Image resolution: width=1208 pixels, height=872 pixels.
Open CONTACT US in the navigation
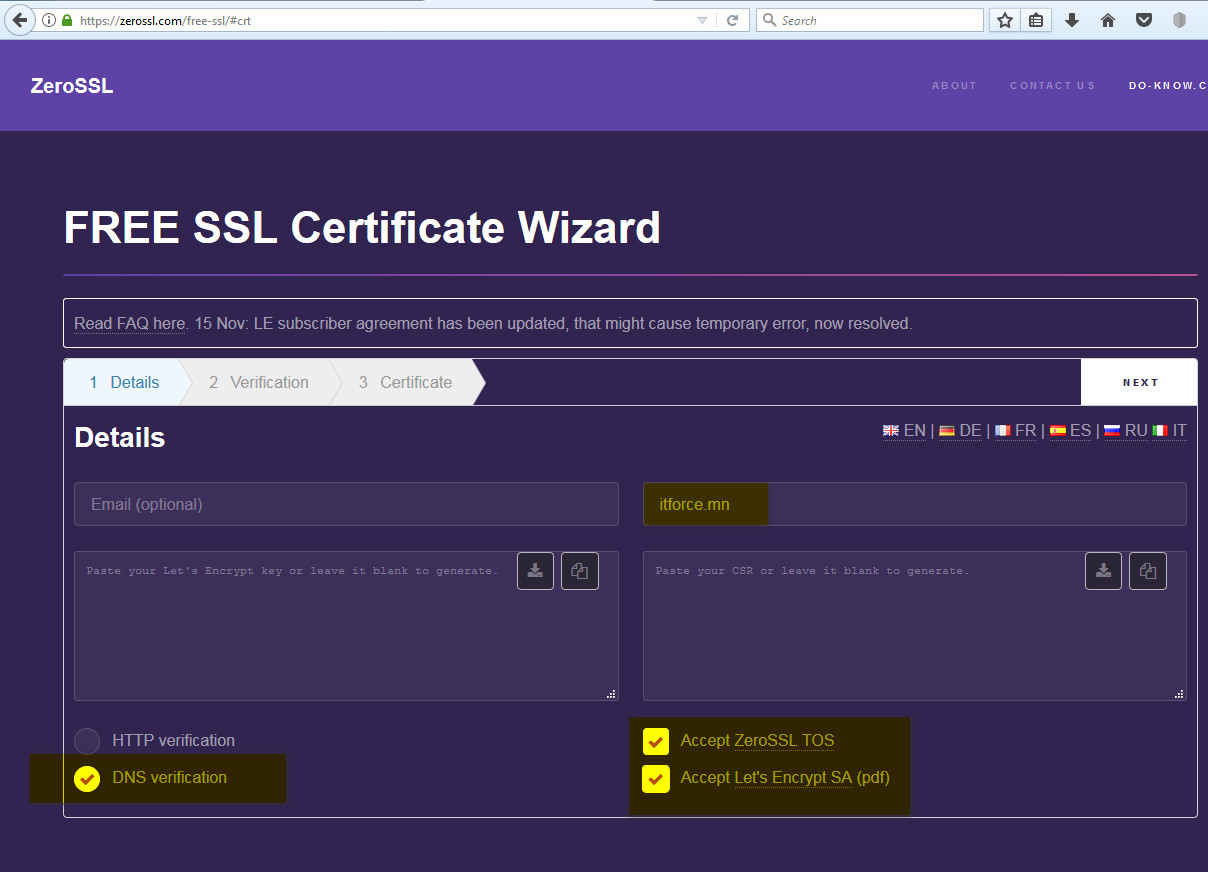click(x=1052, y=86)
